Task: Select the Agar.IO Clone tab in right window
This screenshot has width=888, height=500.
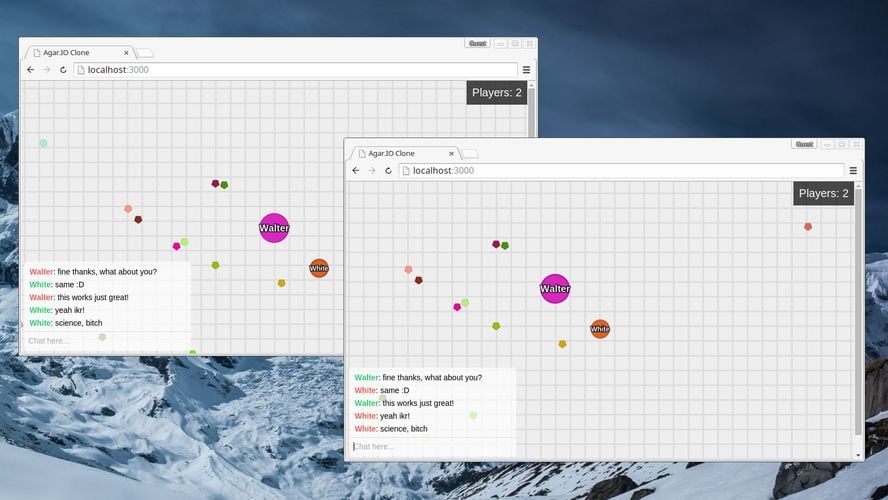Action: [403, 153]
